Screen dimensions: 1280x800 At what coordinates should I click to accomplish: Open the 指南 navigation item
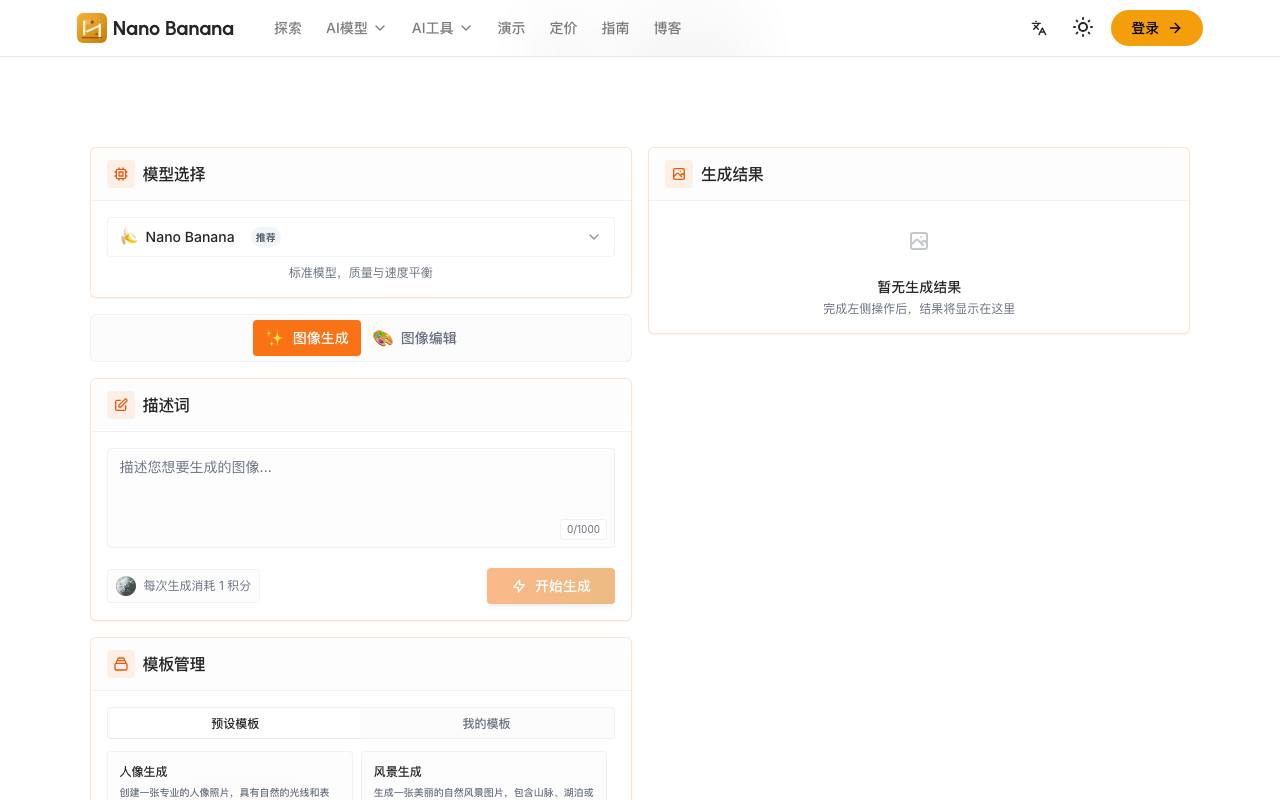point(616,28)
